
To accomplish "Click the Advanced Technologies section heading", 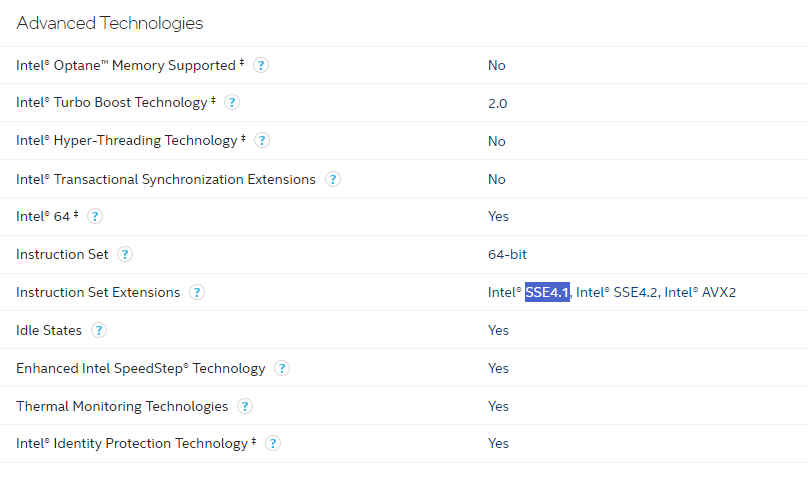I will coord(110,22).
